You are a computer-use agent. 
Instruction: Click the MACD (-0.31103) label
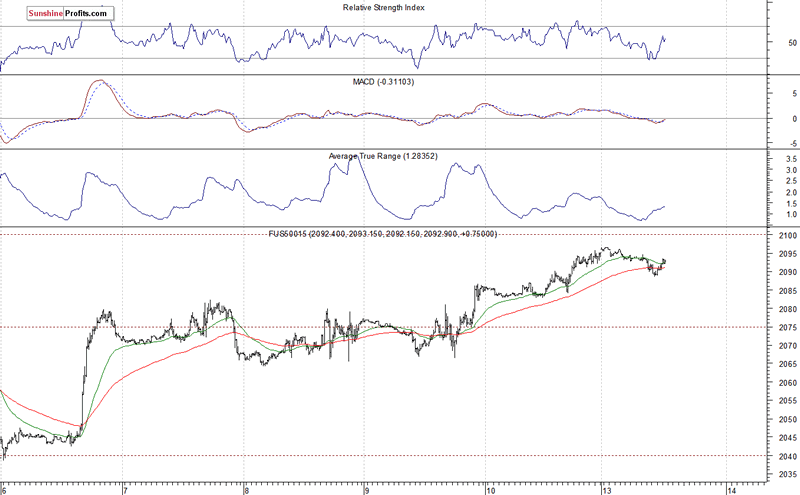[x=383, y=82]
